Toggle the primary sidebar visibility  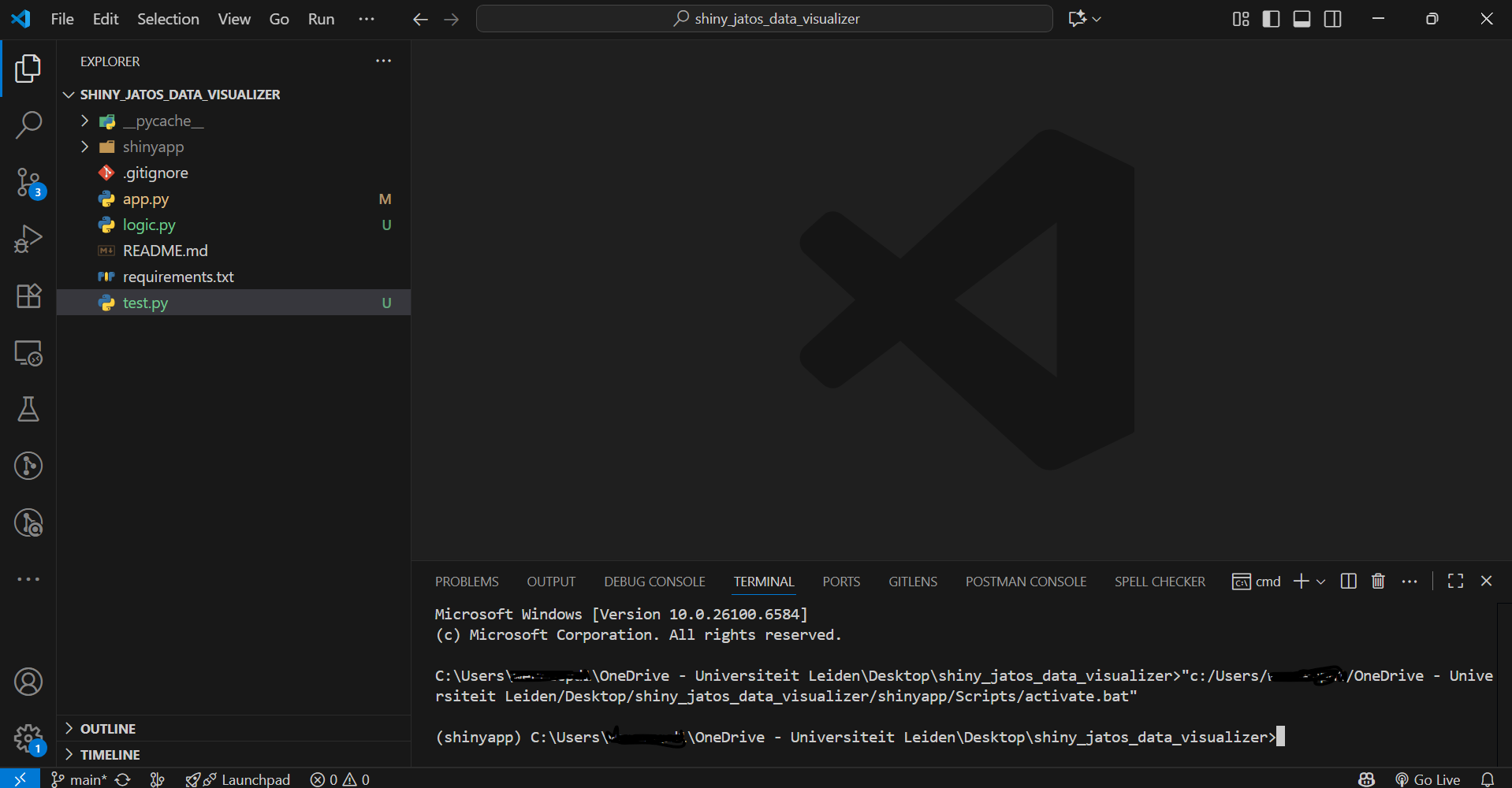coord(1271,18)
